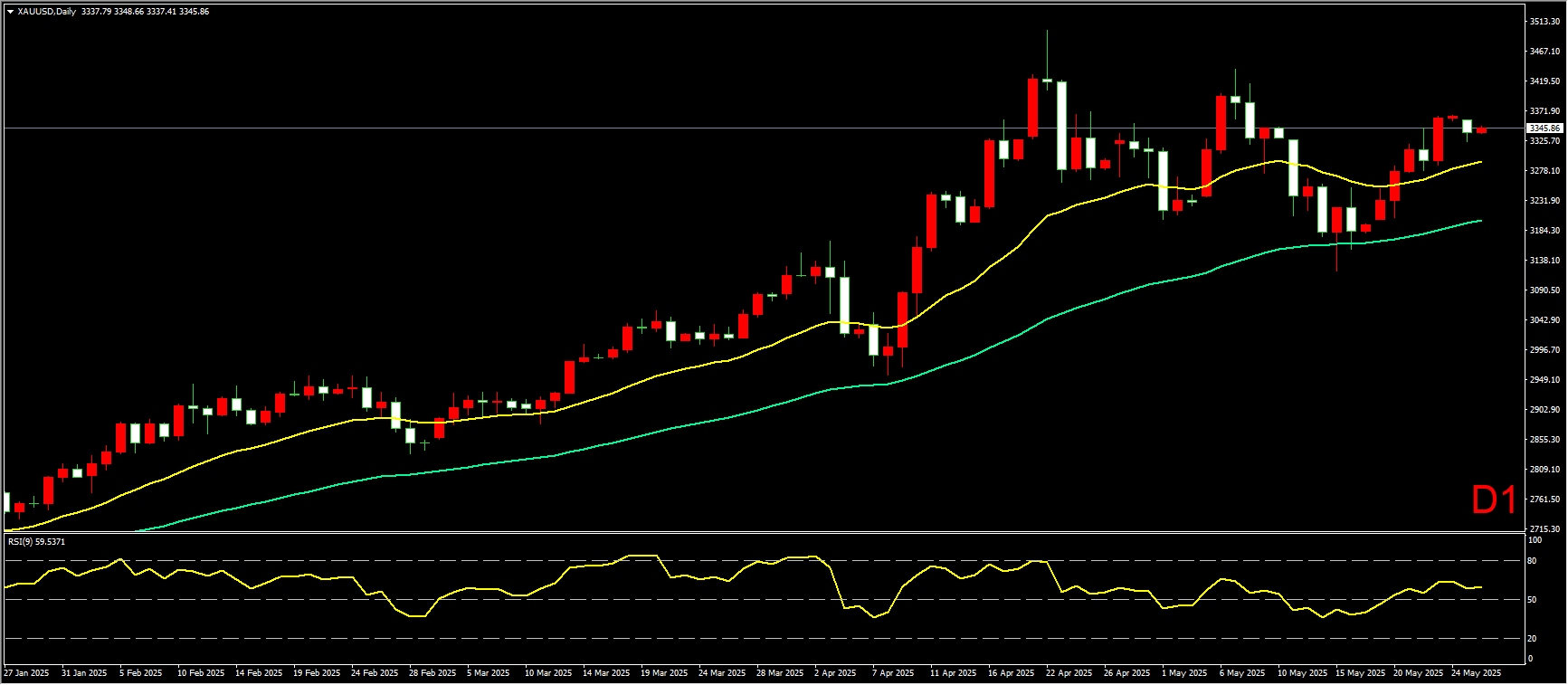Click the 19 Feb 2025 date label

[x=317, y=673]
